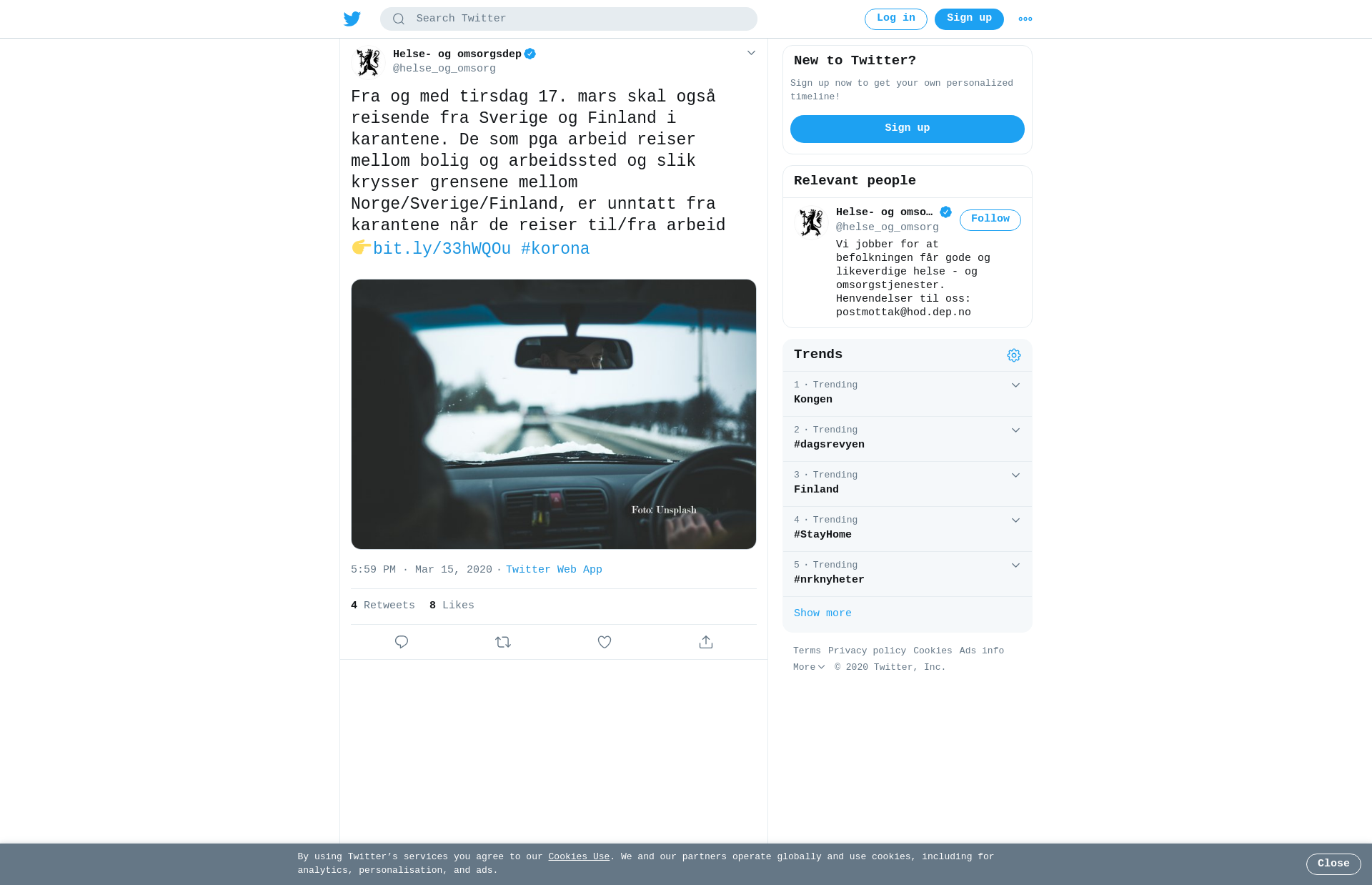Open the Finland trend chevron menu
This screenshot has height=885, width=1372.
click(1015, 475)
